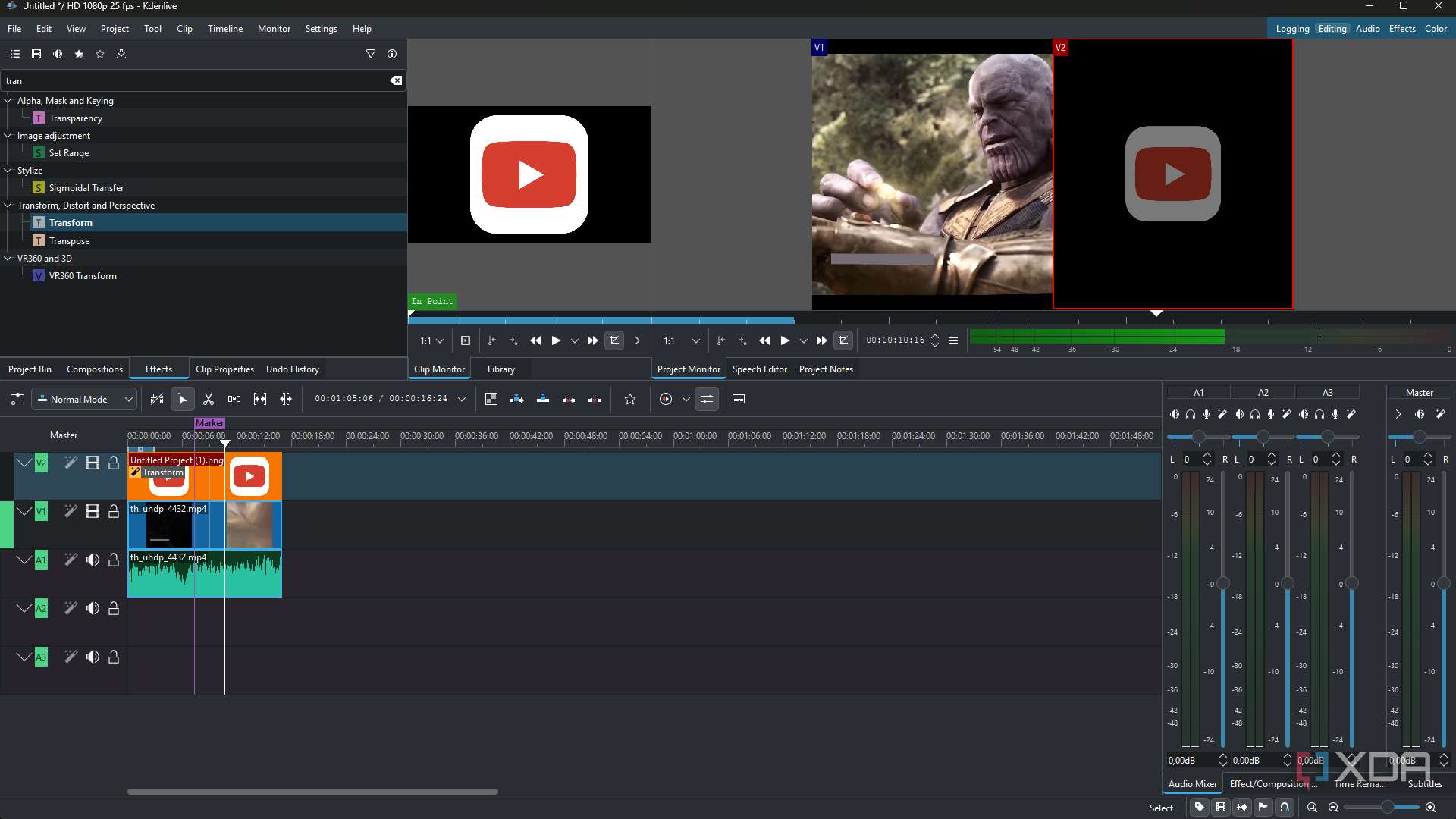This screenshot has height=819, width=1456.
Task: Open the V2 track effects wand
Action: coord(71,463)
